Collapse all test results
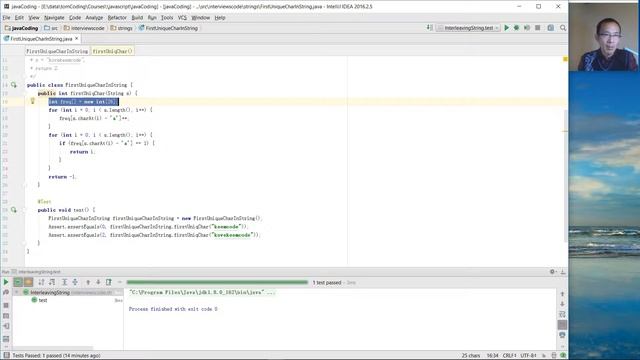640x360 pixels. [75, 282]
